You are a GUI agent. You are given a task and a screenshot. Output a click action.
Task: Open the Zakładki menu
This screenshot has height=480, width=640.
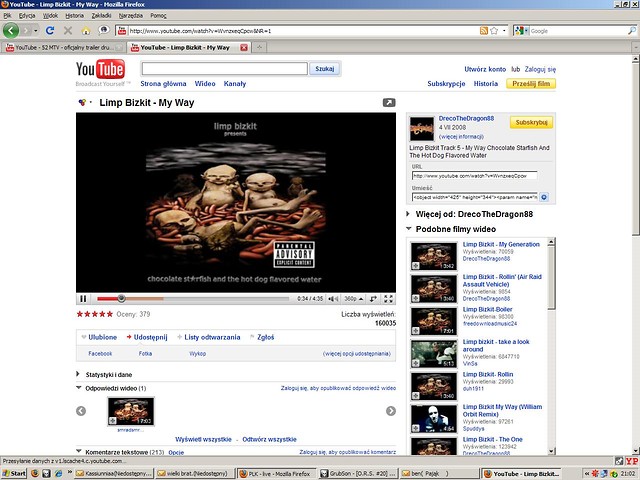point(101,16)
